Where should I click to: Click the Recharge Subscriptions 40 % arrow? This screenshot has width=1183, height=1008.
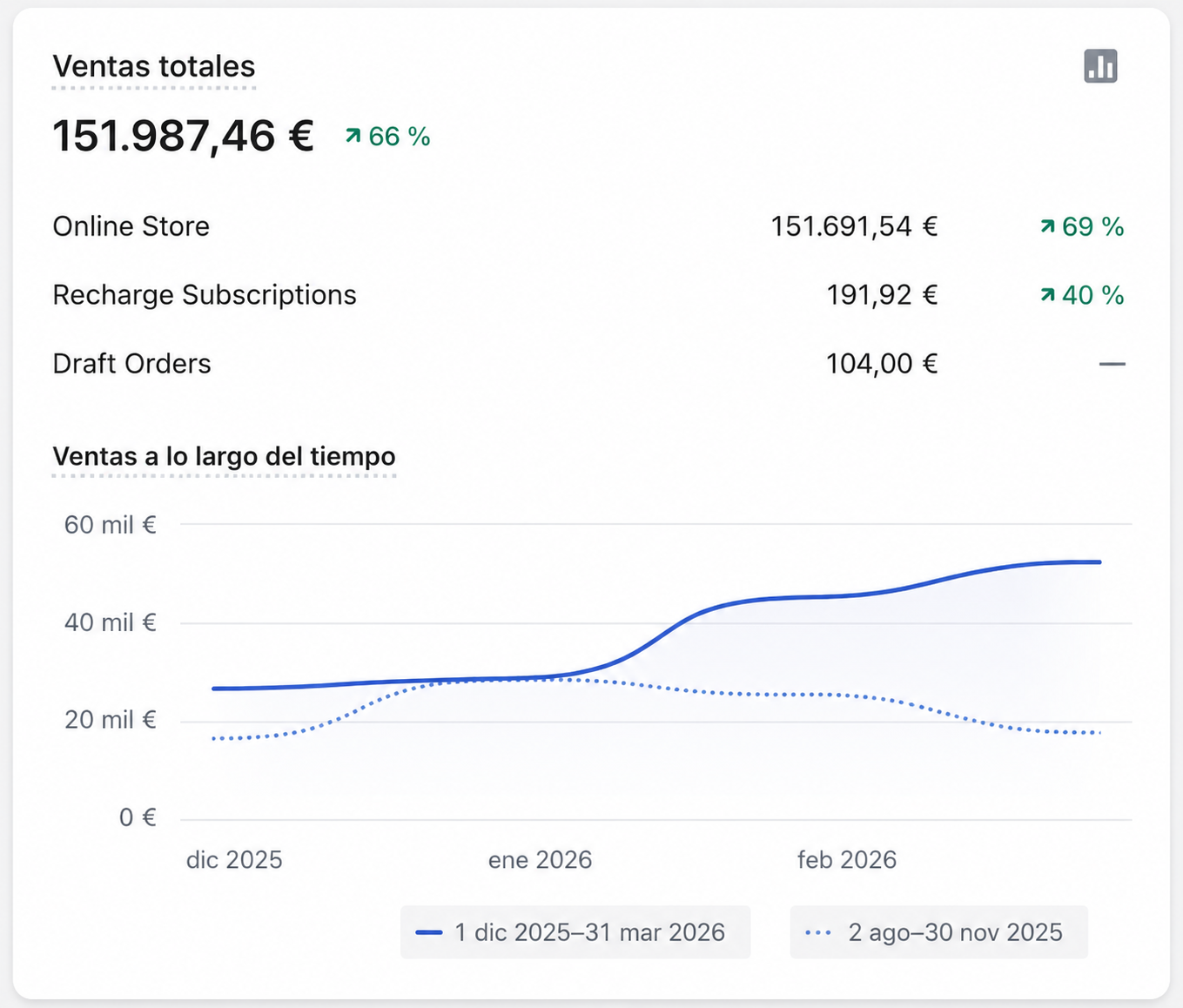[x=1047, y=295]
